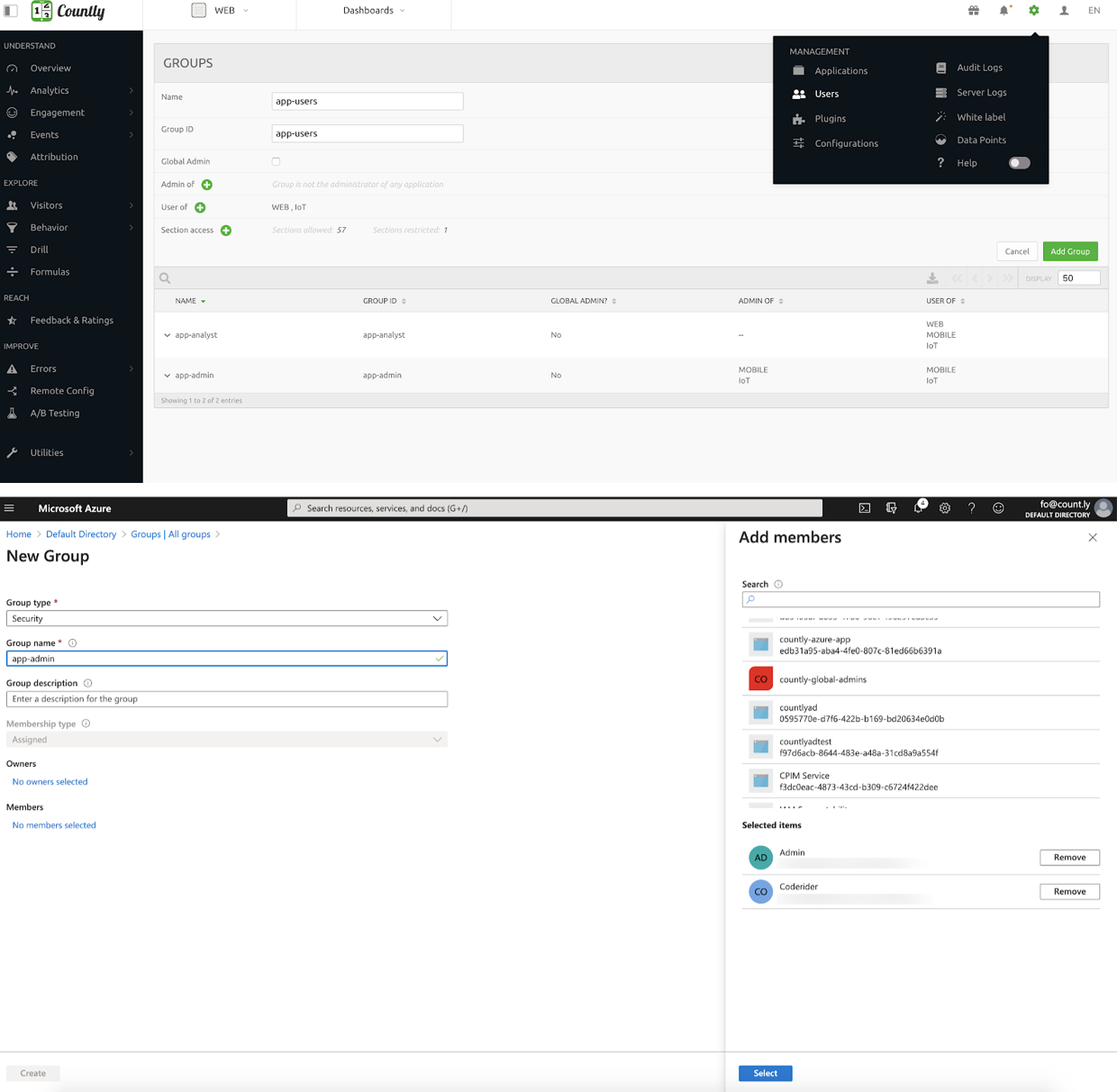Open the Dashboards dropdown
1117x1092 pixels.
(x=374, y=11)
